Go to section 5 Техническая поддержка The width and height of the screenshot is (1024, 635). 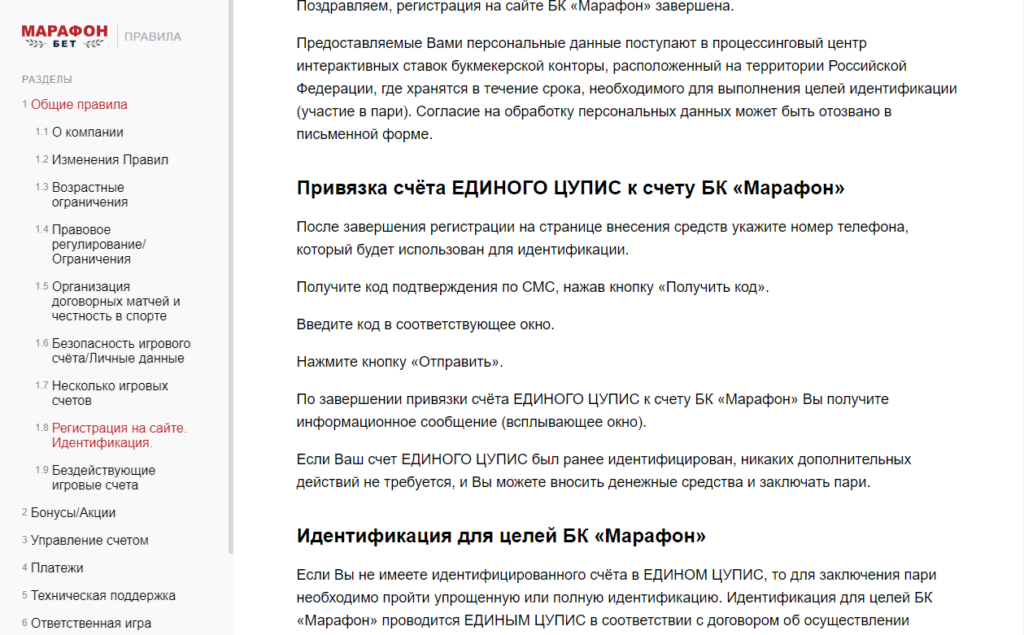103,595
